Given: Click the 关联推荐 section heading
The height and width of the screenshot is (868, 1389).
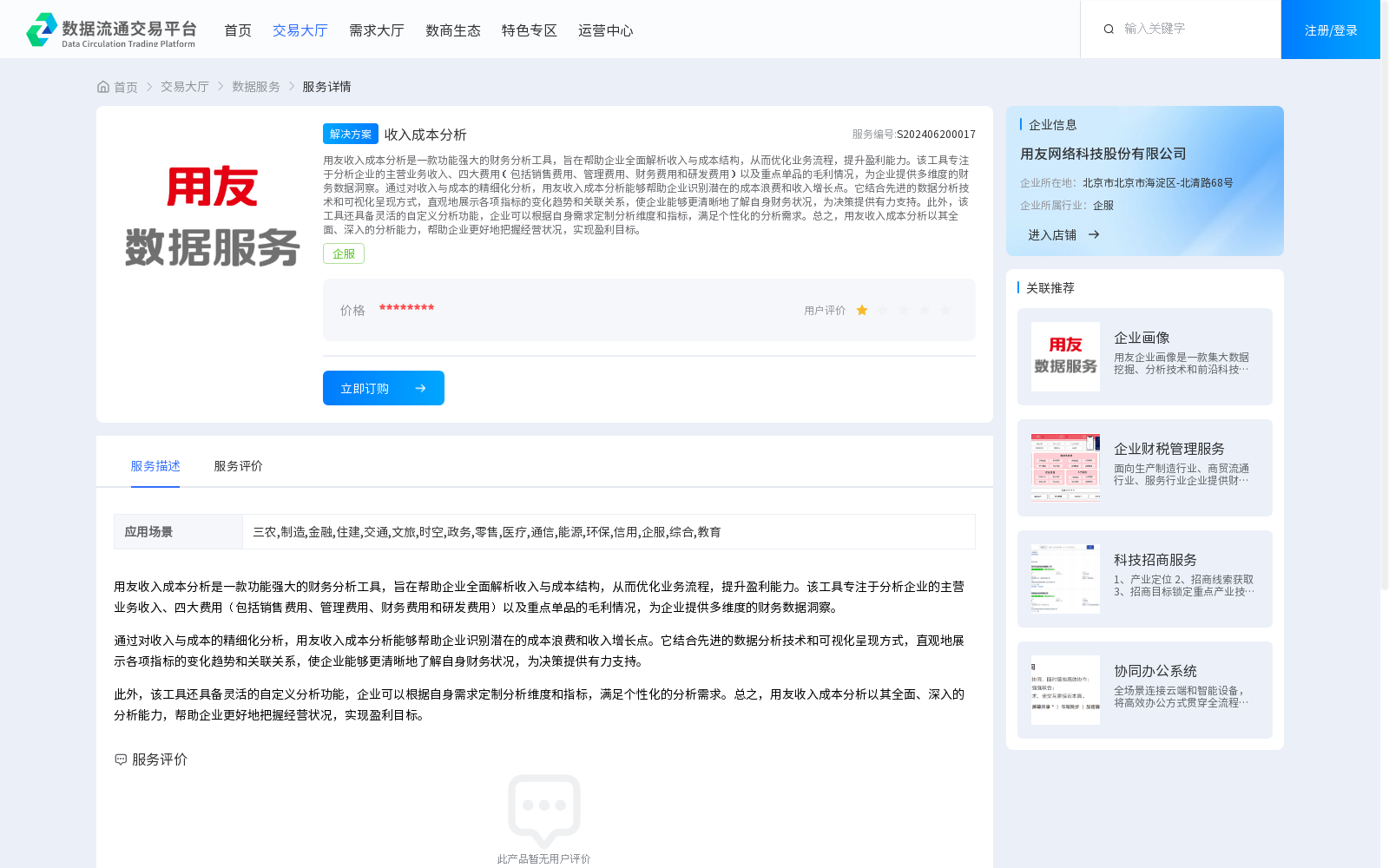Looking at the screenshot, I should (1050, 288).
